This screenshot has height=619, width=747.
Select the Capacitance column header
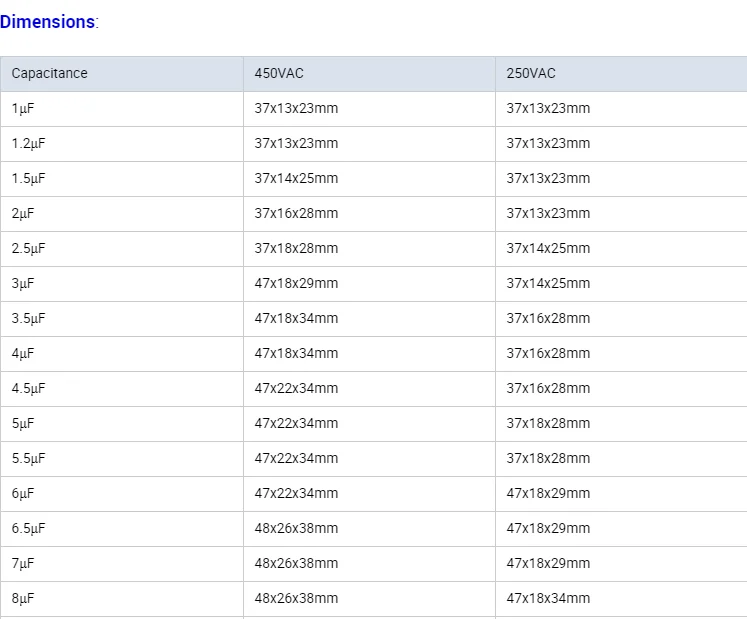point(49,74)
